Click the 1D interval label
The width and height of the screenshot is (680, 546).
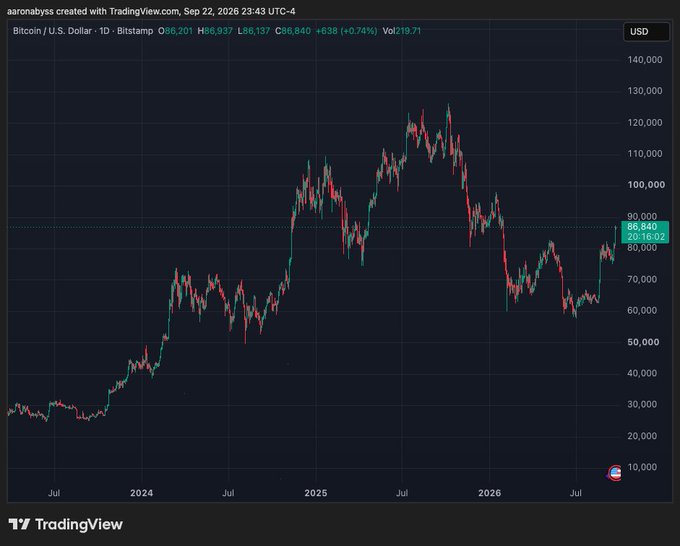coord(104,31)
